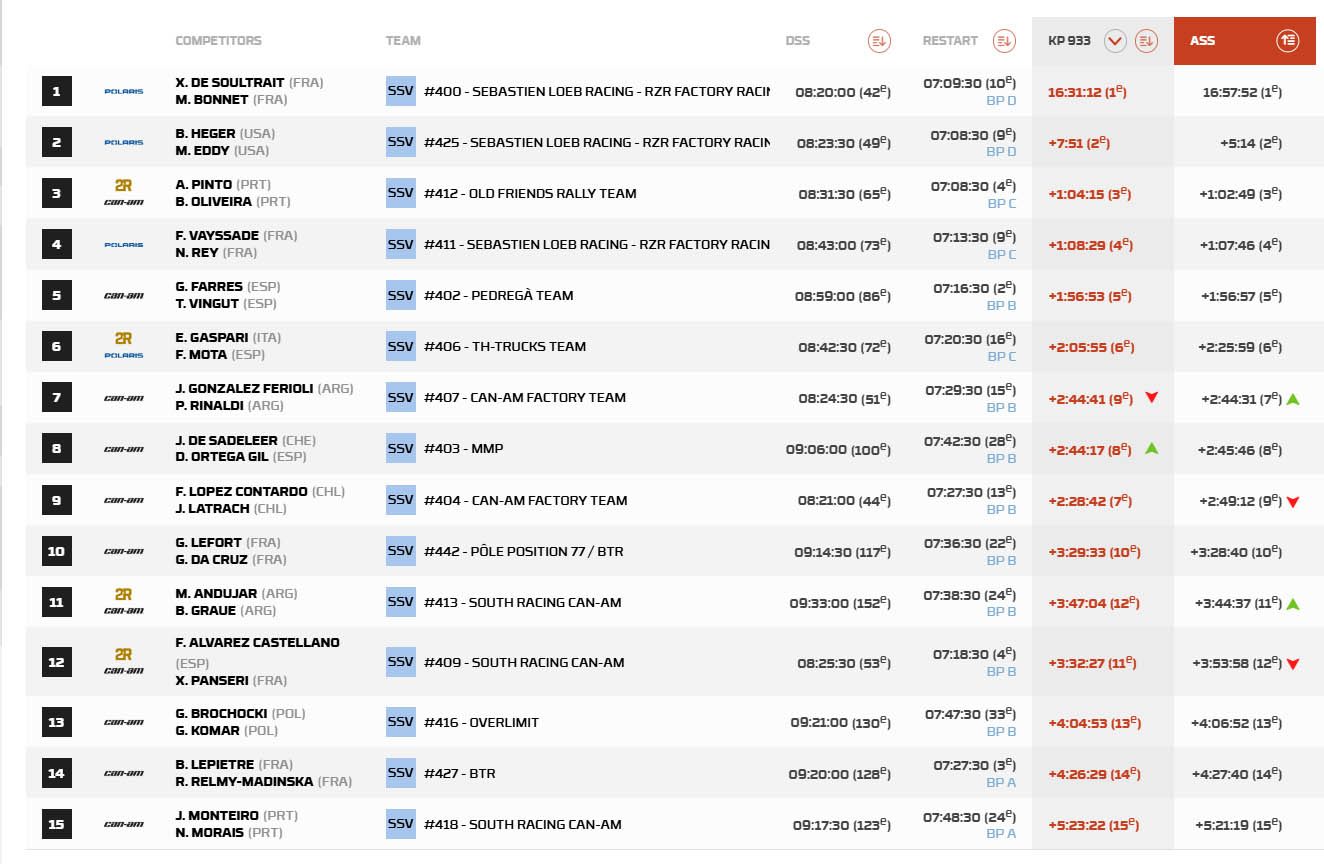The image size is (1324, 864).
Task: Open the KP 933 checkpoint dropdown
Action: tap(1115, 41)
